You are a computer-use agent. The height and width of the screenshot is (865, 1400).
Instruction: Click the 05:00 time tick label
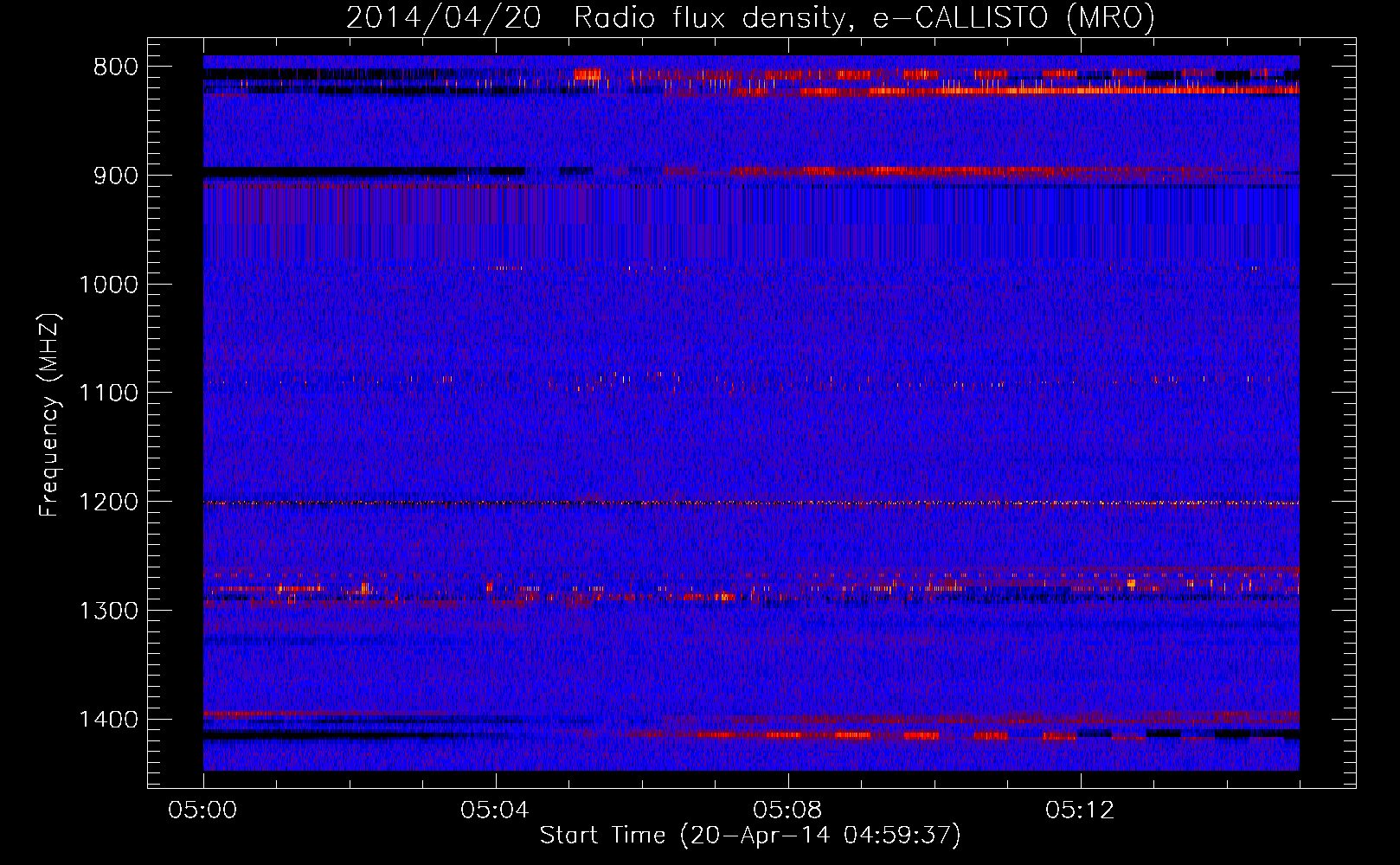tap(203, 811)
